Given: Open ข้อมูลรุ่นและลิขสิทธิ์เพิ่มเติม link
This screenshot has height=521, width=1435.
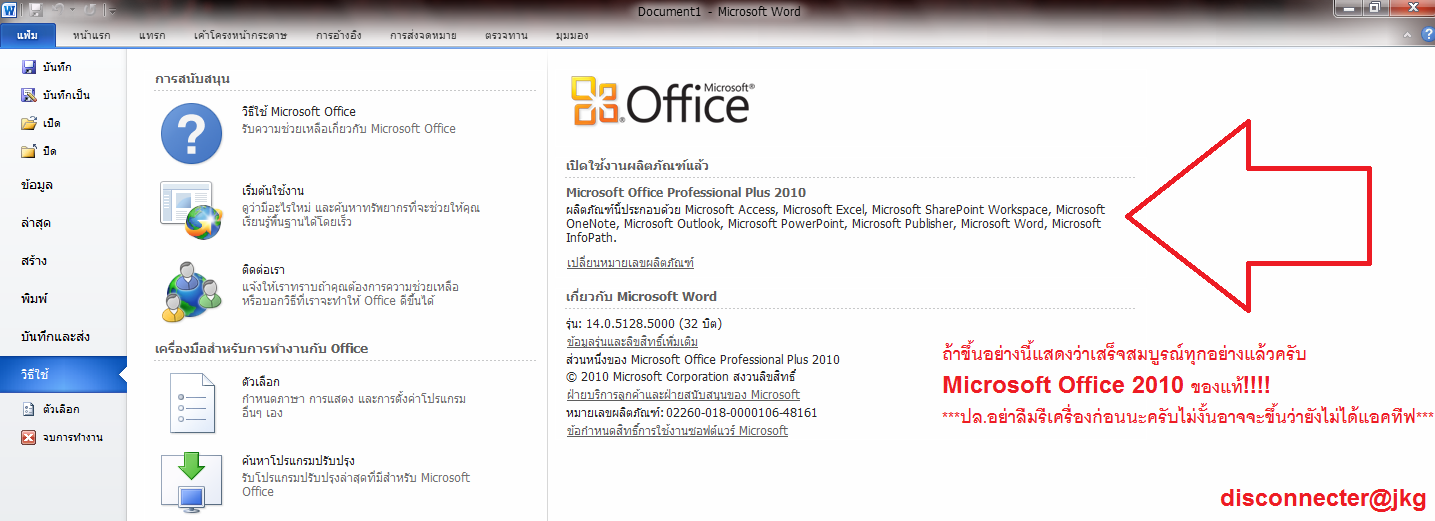Looking at the screenshot, I should tap(632, 342).
